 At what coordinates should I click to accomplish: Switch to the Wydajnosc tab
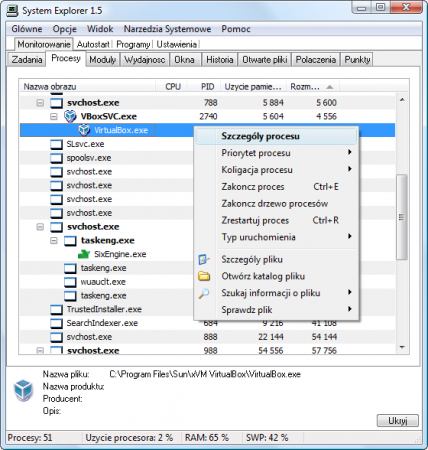coord(145,60)
